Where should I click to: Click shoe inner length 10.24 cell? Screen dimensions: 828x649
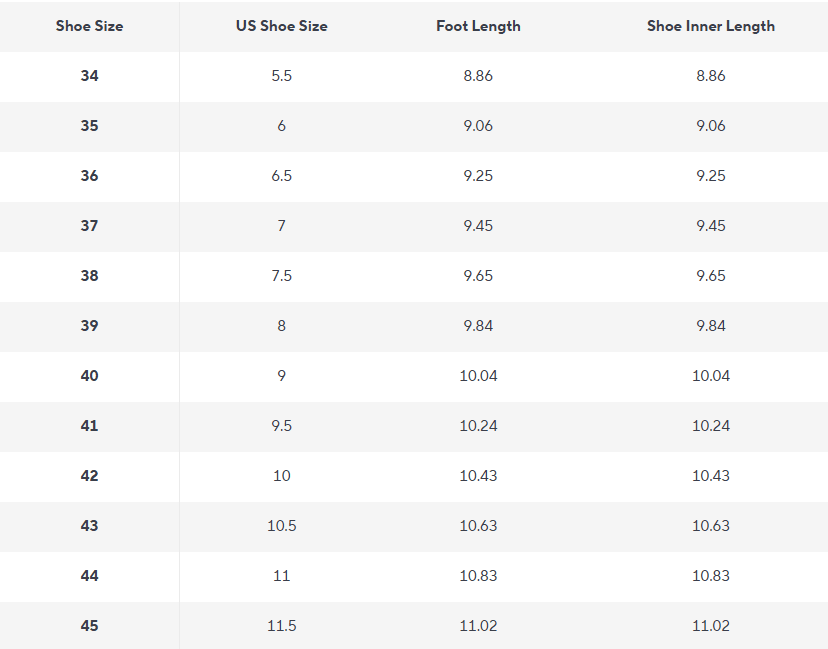click(x=711, y=426)
